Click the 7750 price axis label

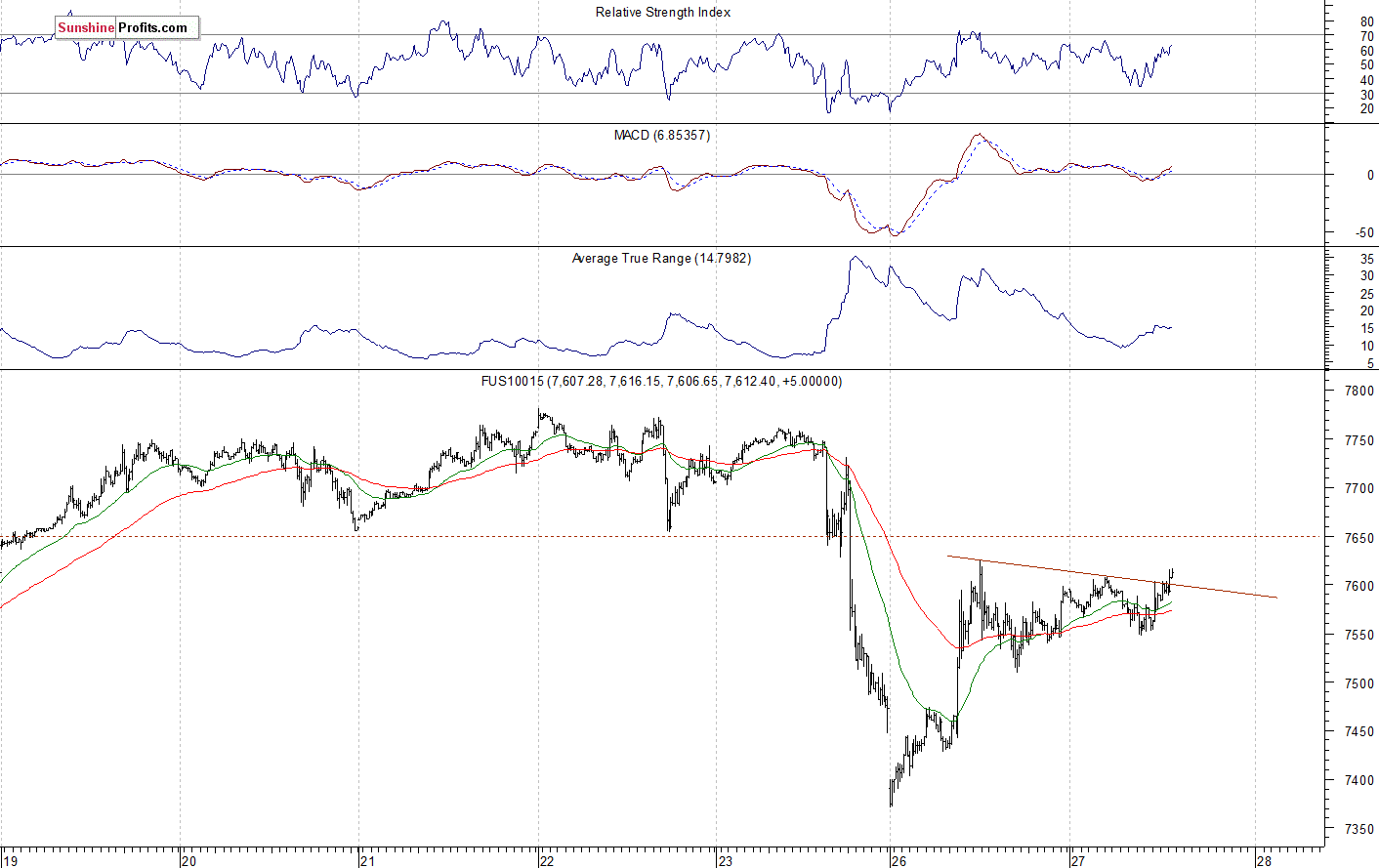click(x=1359, y=441)
